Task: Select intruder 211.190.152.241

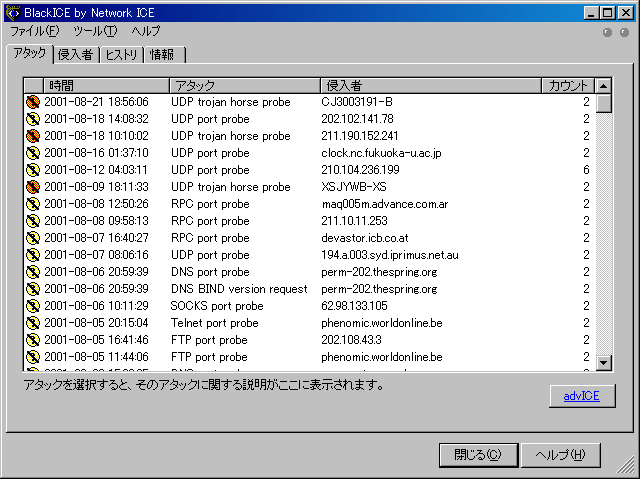Action: point(360,135)
